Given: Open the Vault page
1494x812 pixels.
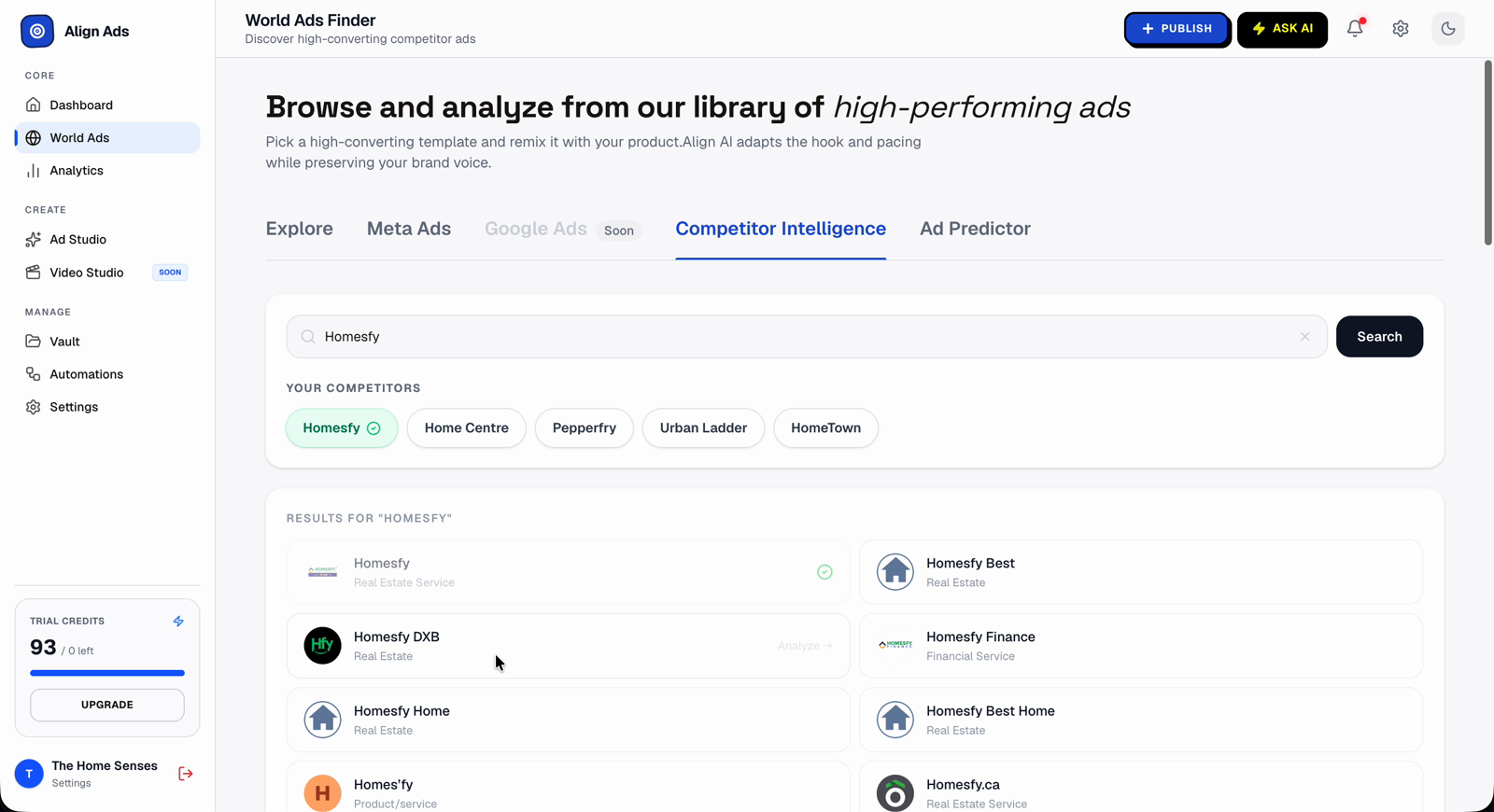Looking at the screenshot, I should tap(107, 342).
